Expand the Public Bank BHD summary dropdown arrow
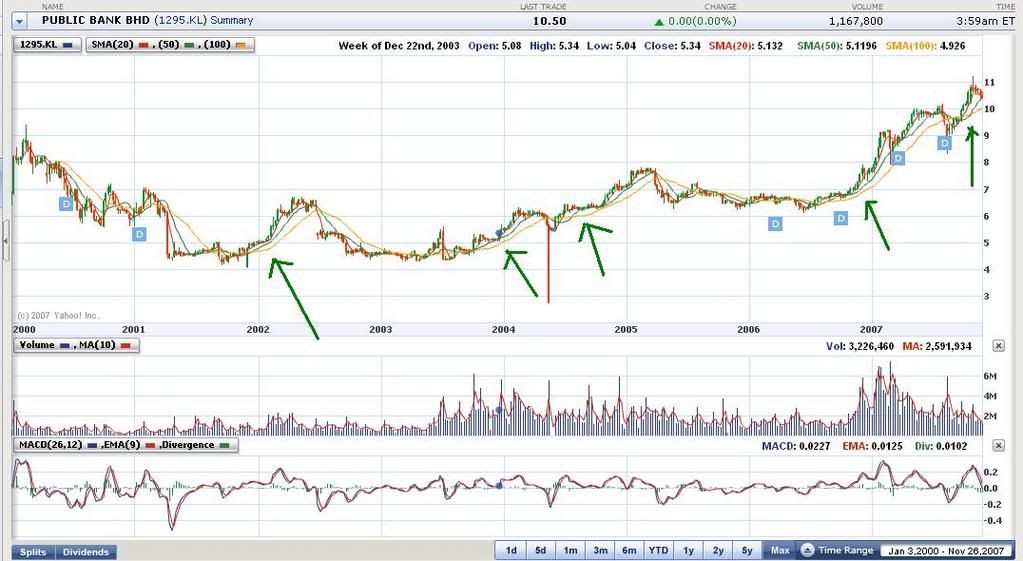Screen dimensions: 1023x561 point(20,20)
